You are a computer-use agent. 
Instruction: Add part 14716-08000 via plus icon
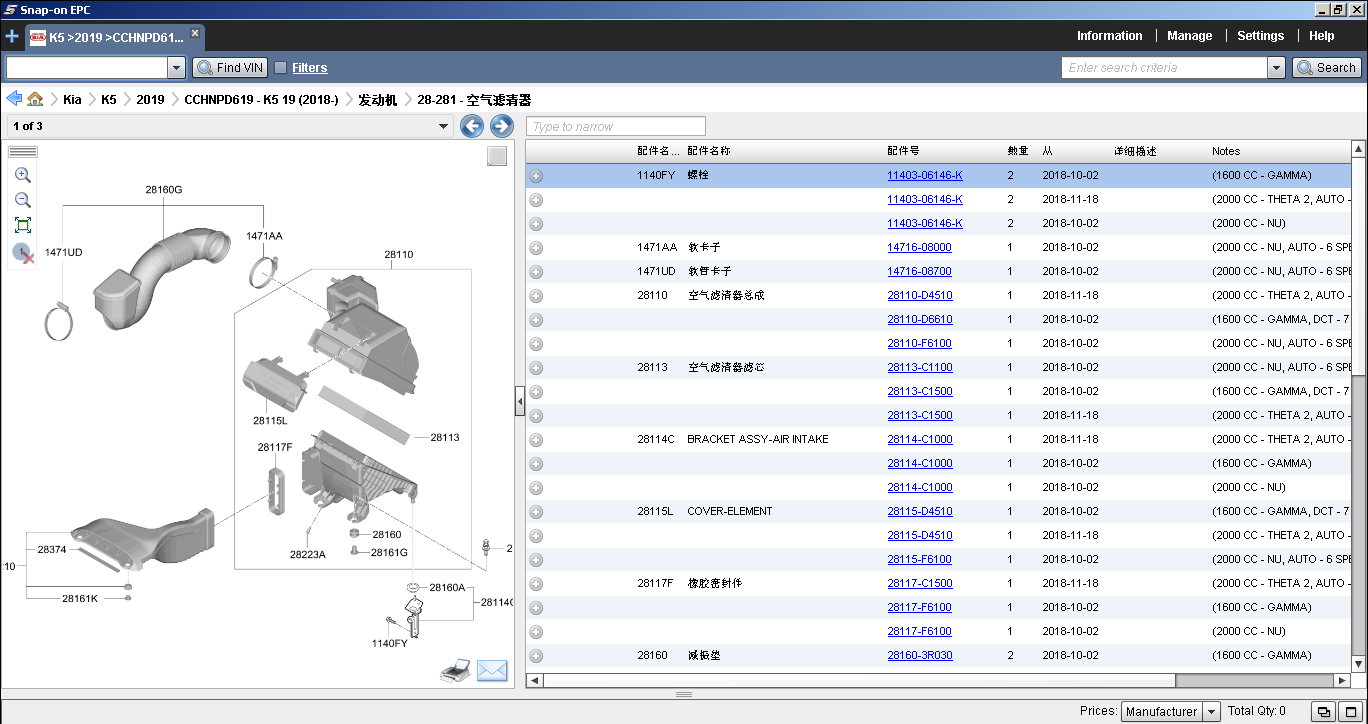(x=536, y=248)
